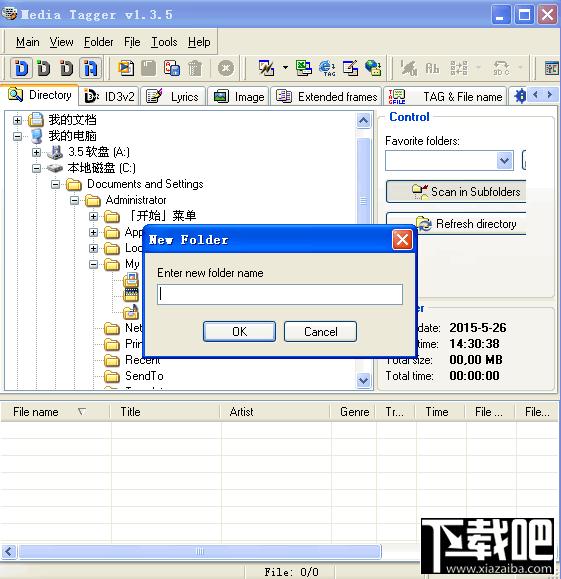Toggle the green-dotted D tag mode button
Viewport: 561px width, 579px height.
44,68
